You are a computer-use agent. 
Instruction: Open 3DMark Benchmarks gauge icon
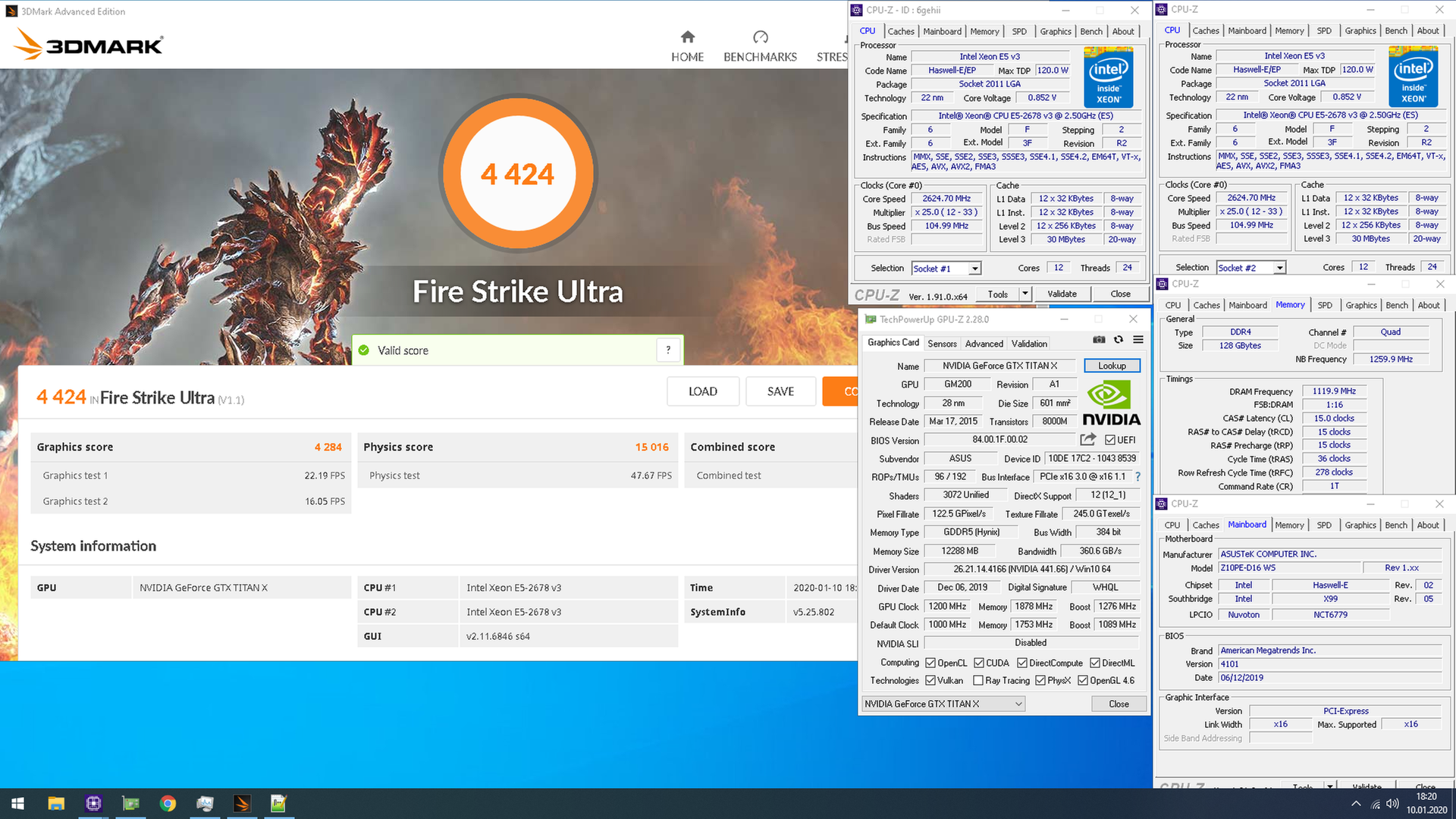[760, 36]
